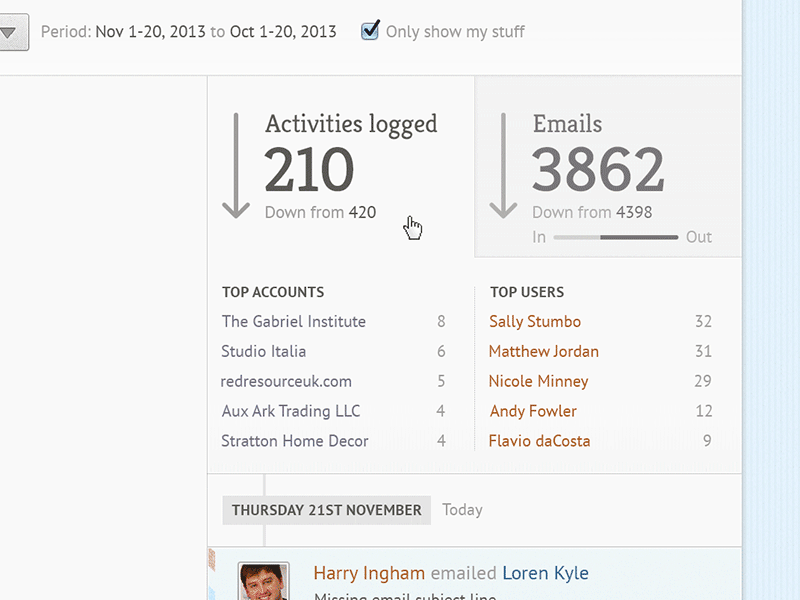Click the 'Down from 4398' comparison text
This screenshot has height=600, width=800.
592,212
